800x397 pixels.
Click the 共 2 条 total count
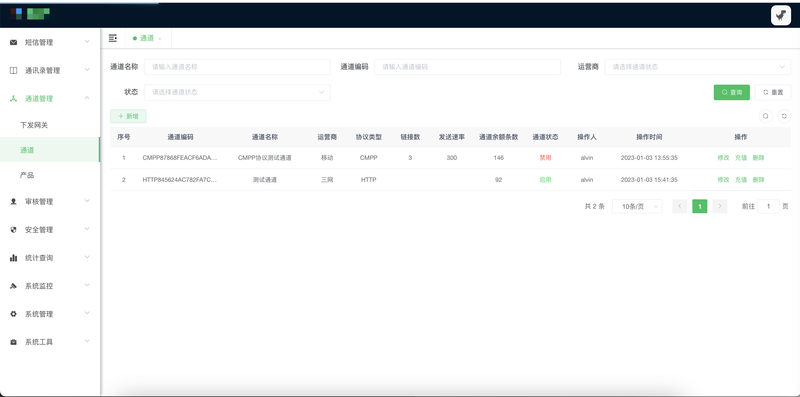coord(594,206)
